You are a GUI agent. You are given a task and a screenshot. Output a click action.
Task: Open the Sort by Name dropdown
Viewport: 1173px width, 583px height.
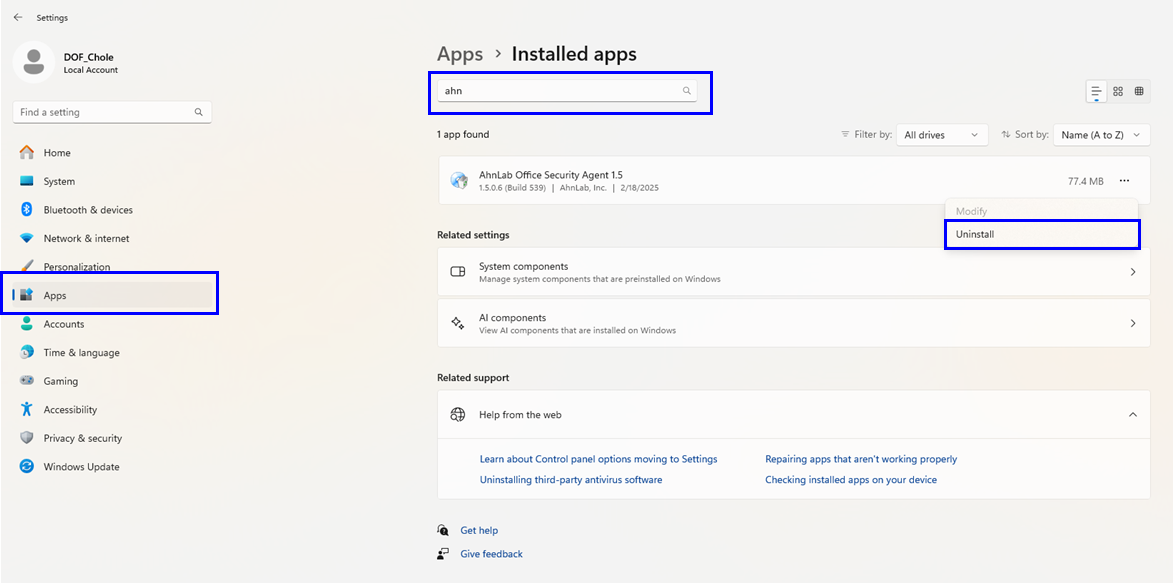(x=1100, y=135)
